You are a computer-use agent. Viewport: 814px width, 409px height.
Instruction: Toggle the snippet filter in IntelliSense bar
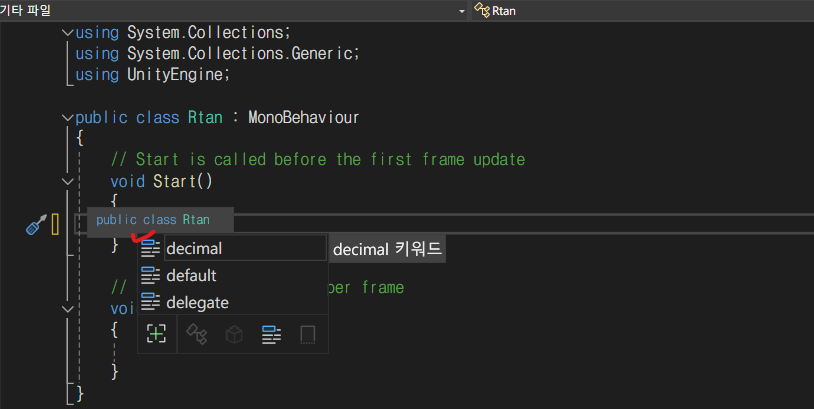coord(308,335)
